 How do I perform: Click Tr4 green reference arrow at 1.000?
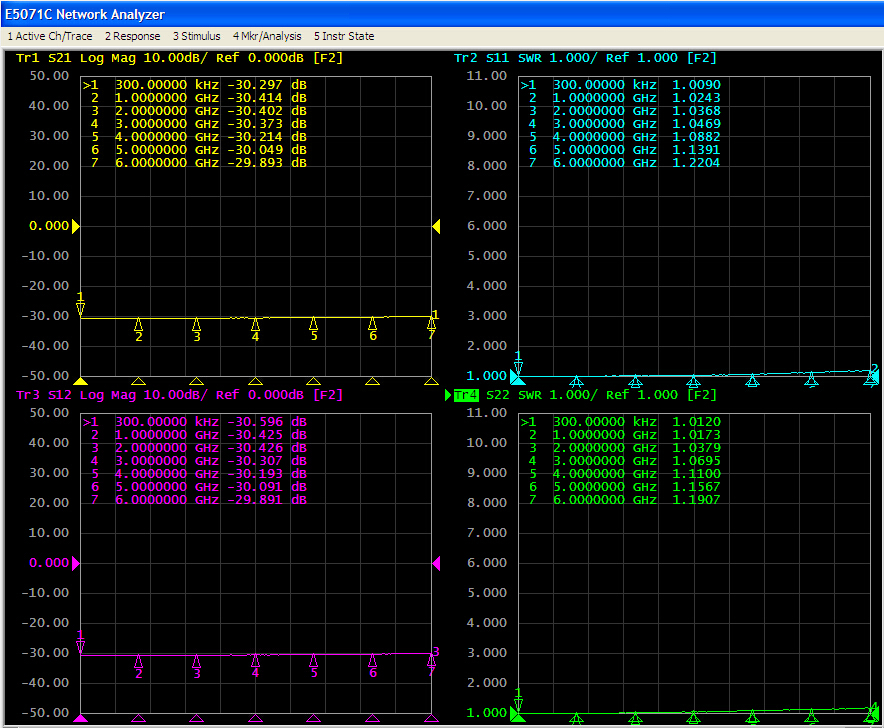point(514,713)
